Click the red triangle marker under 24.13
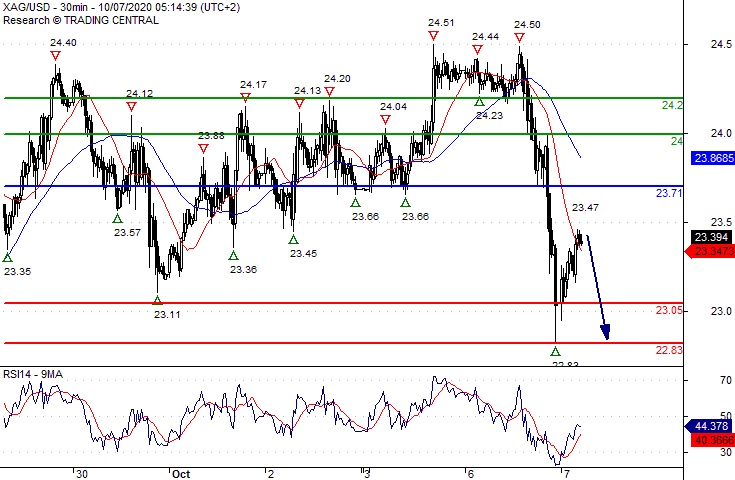 [300, 104]
